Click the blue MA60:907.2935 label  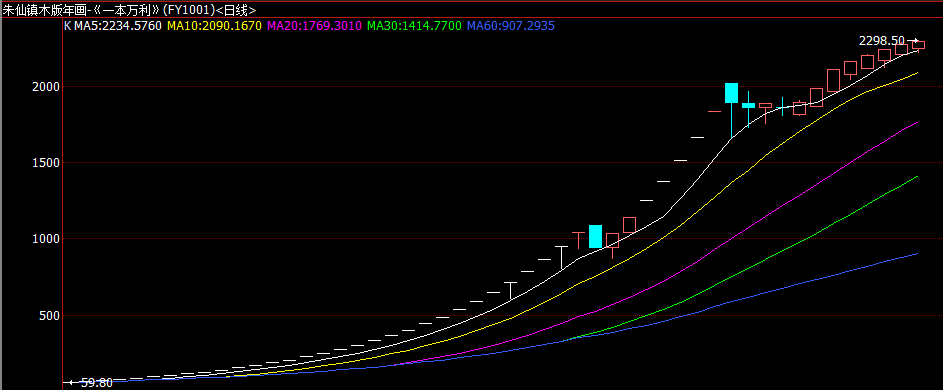coord(511,26)
